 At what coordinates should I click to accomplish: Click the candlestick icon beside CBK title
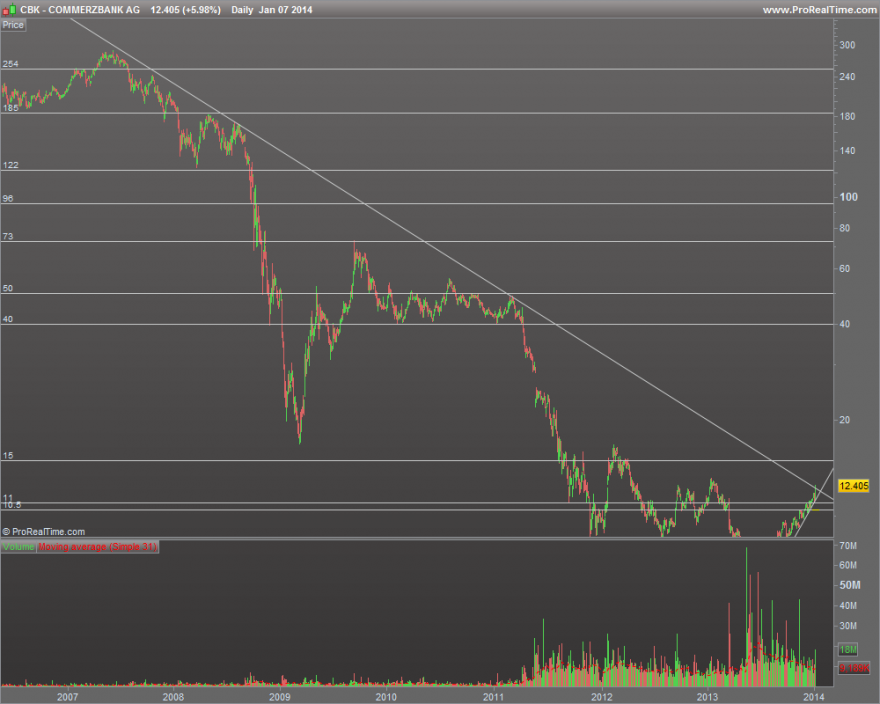9,10
